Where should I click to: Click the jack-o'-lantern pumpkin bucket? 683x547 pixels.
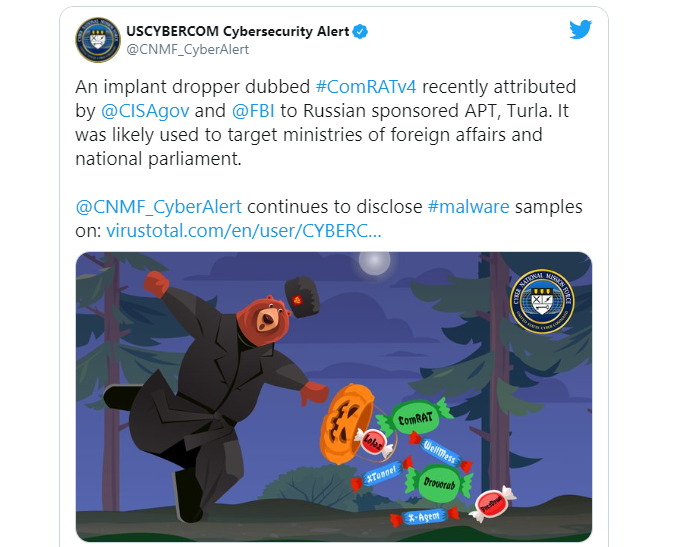[347, 424]
